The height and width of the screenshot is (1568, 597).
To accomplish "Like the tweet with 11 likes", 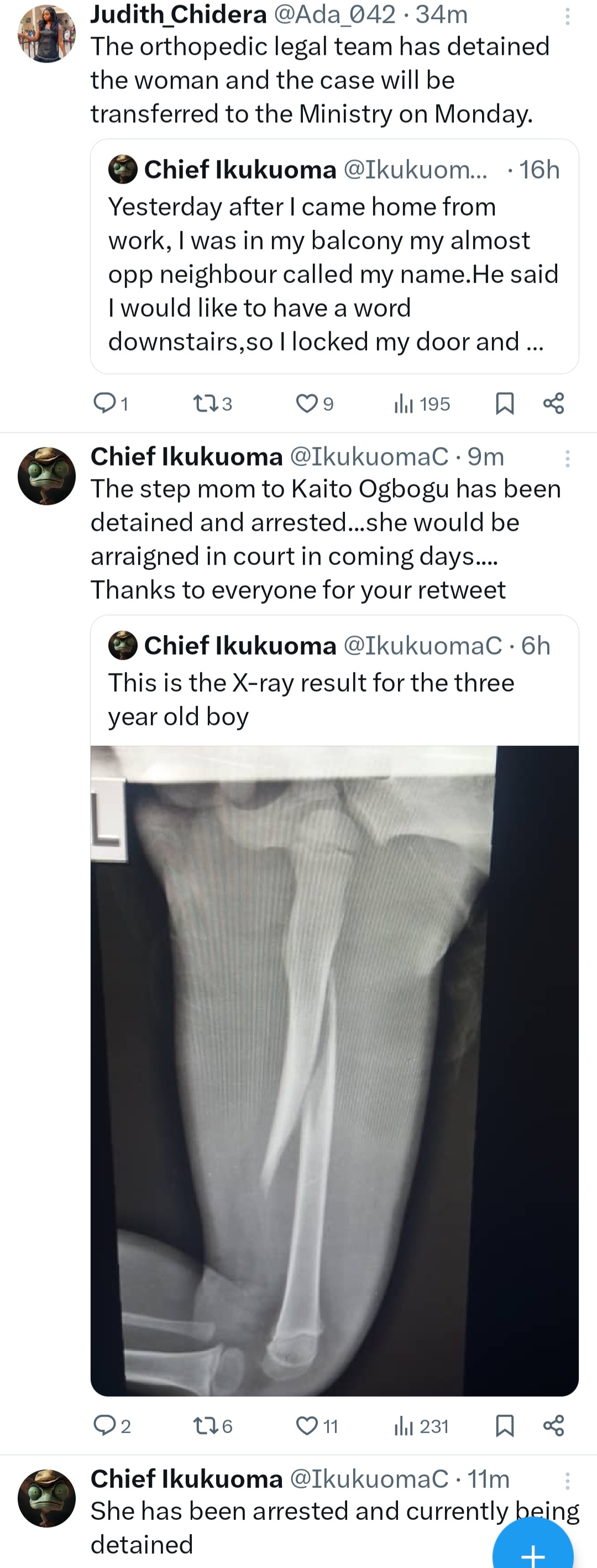I will pos(316,1425).
